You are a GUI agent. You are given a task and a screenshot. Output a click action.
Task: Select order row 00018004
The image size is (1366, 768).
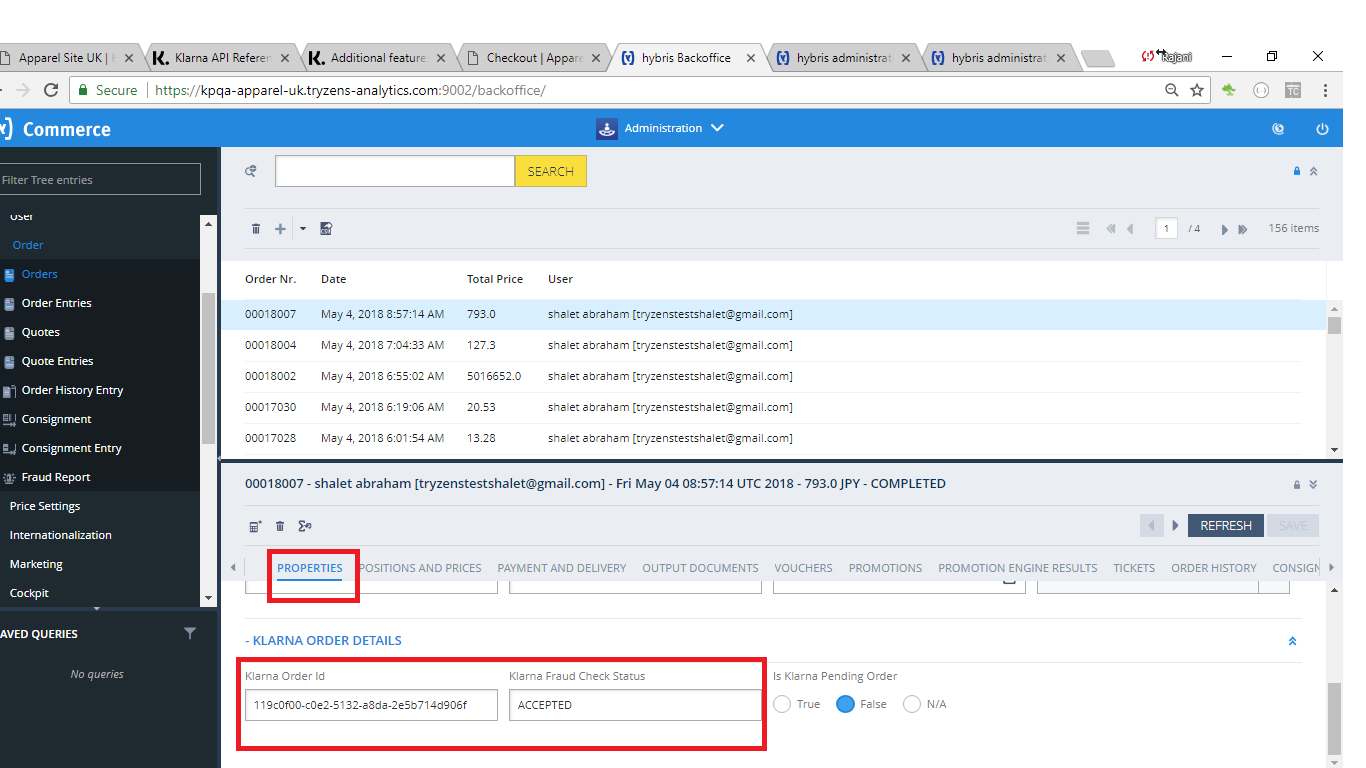(773, 345)
